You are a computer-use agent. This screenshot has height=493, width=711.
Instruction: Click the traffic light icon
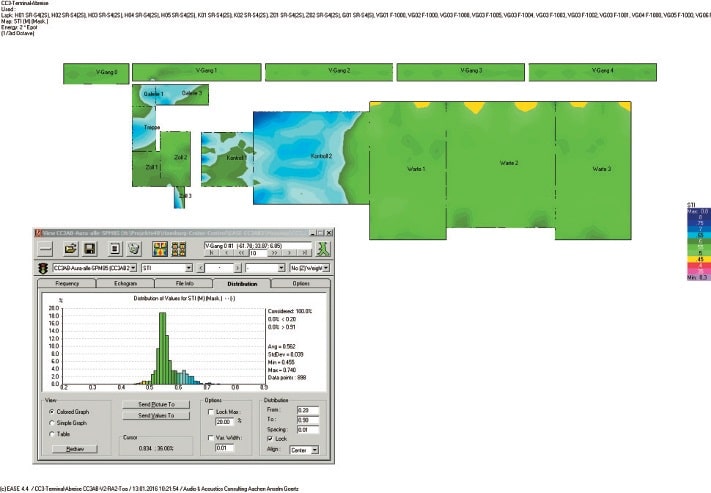pyautogui.click(x=42, y=268)
